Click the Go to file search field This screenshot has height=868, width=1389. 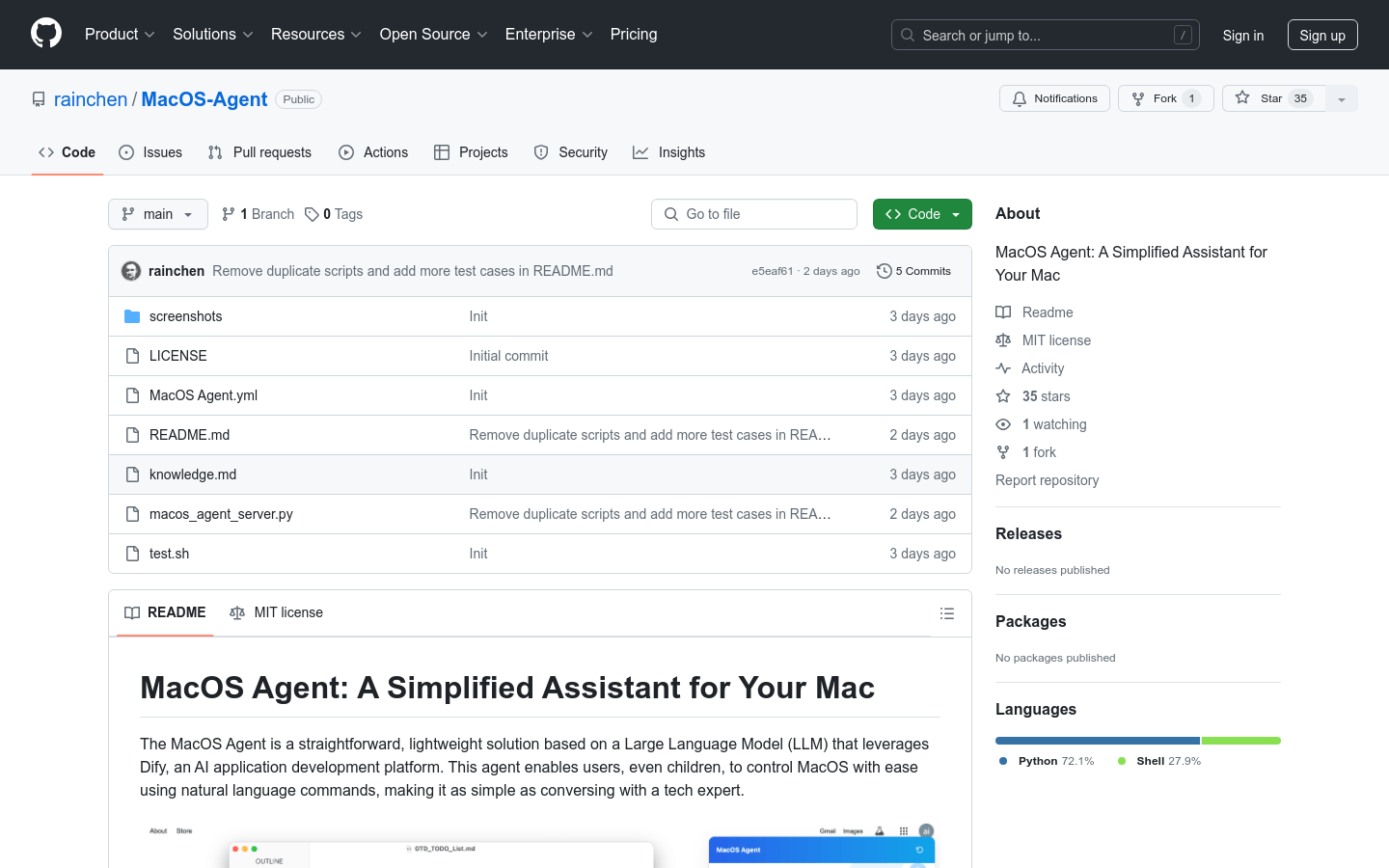point(754,214)
